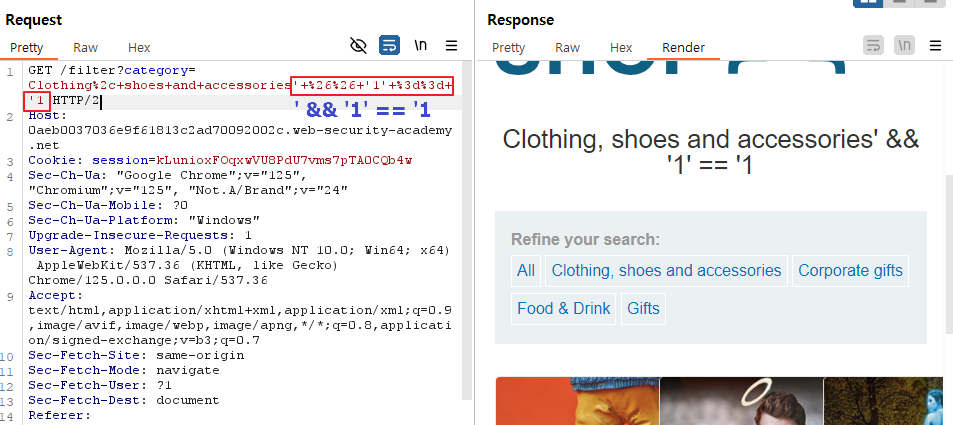Click the Request panel title
Image resolution: width=953 pixels, height=425 pixels.
tap(34, 20)
